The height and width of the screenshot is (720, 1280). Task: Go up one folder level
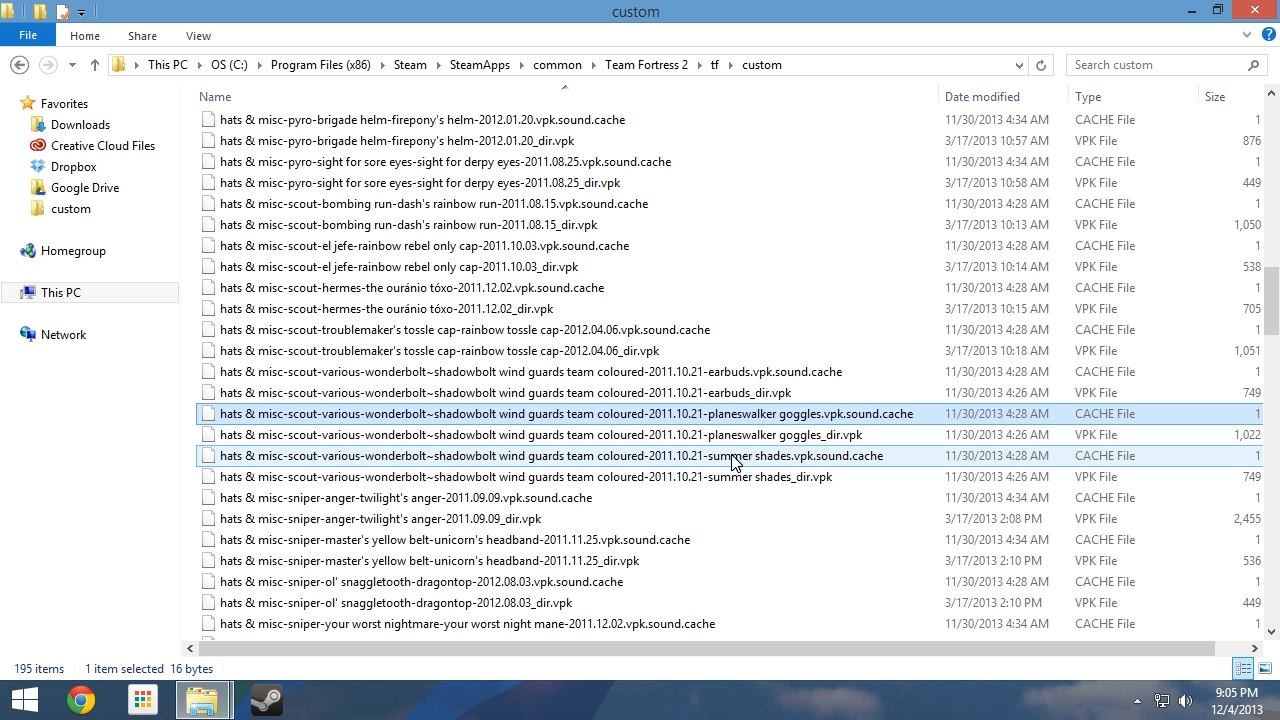coord(94,65)
